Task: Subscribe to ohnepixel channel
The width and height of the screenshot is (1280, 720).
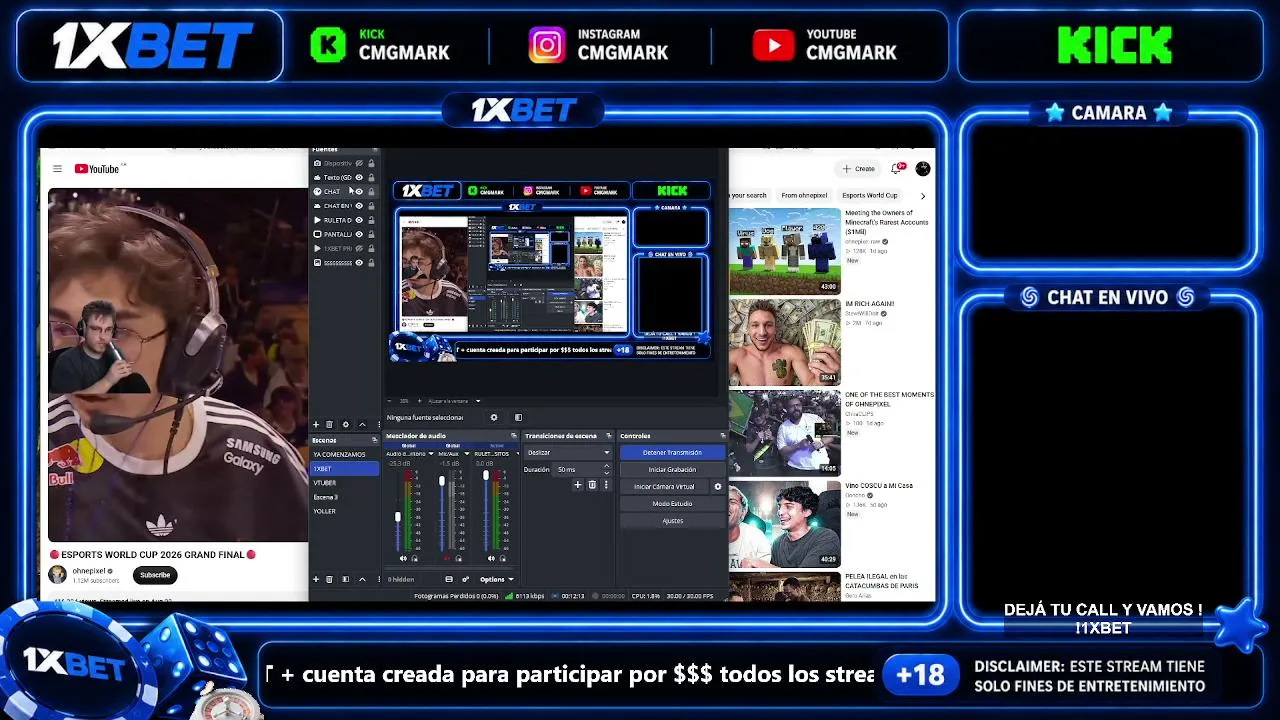Action: point(155,575)
